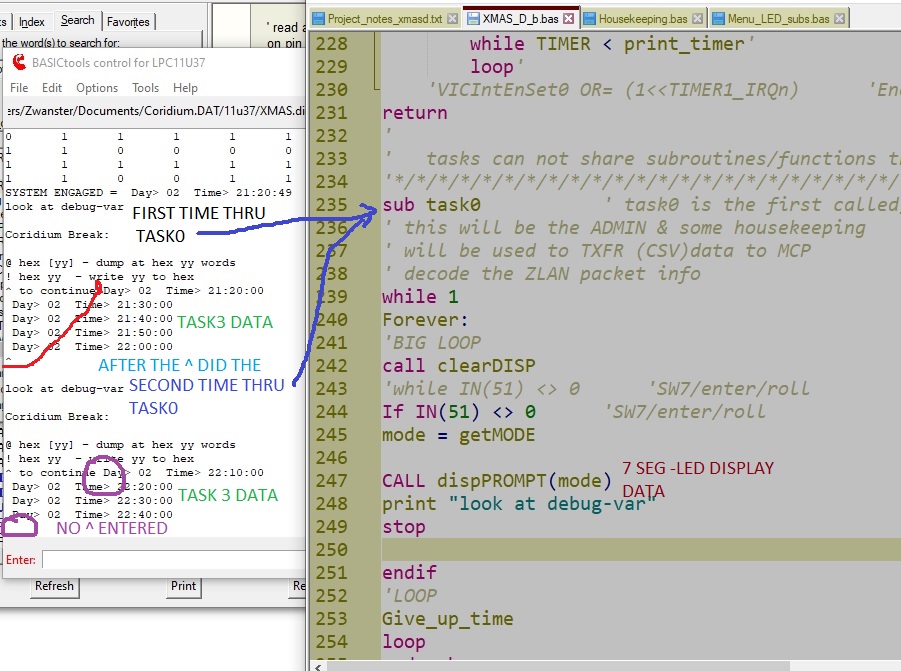This screenshot has height=671, width=901.
Task: Click the Enter command input field
Action: click(x=170, y=560)
